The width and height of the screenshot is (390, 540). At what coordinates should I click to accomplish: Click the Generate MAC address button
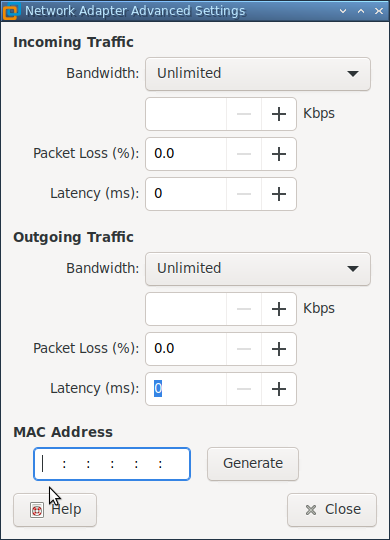click(x=253, y=464)
